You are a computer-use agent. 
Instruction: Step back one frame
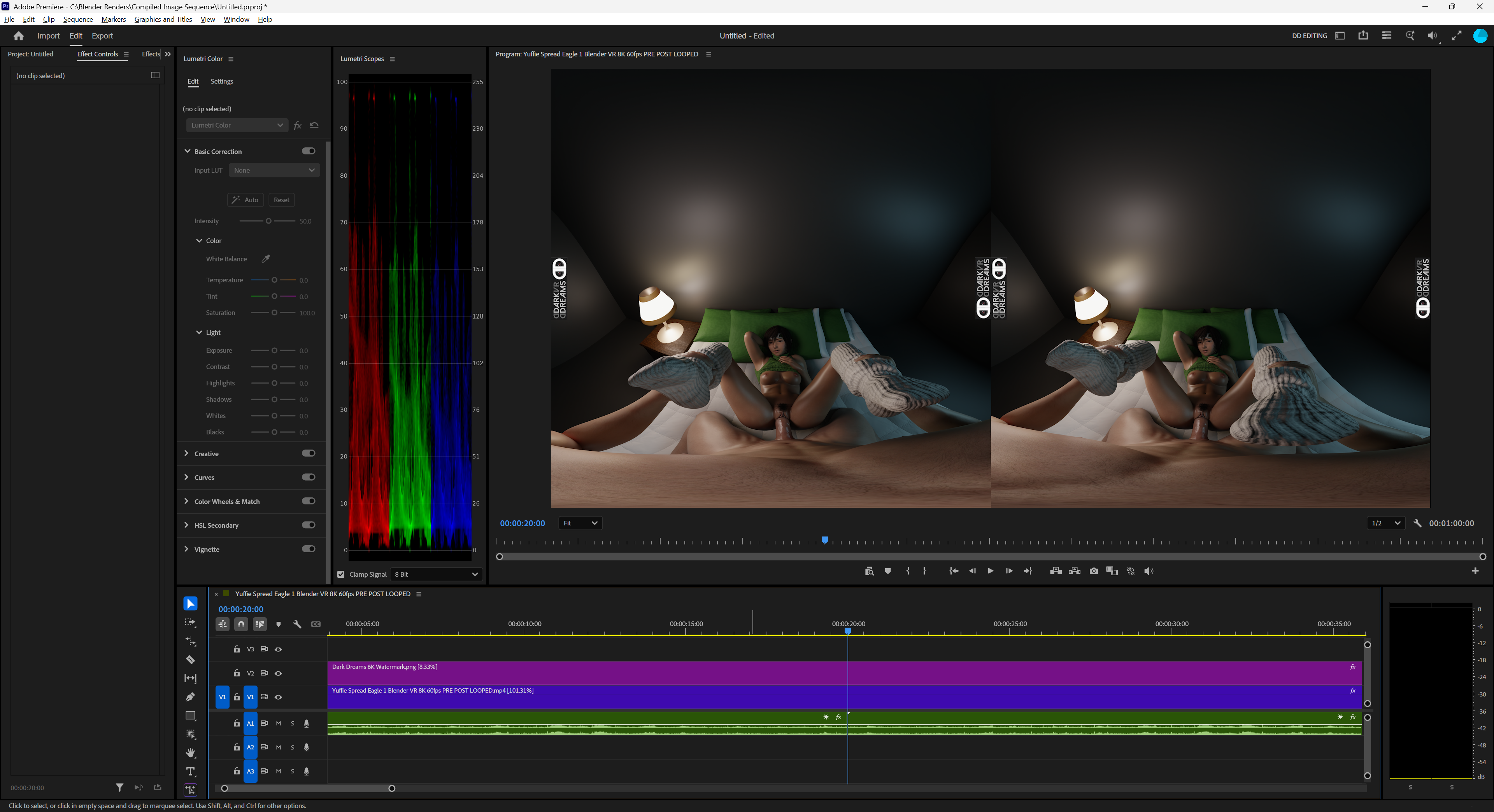(x=973, y=571)
